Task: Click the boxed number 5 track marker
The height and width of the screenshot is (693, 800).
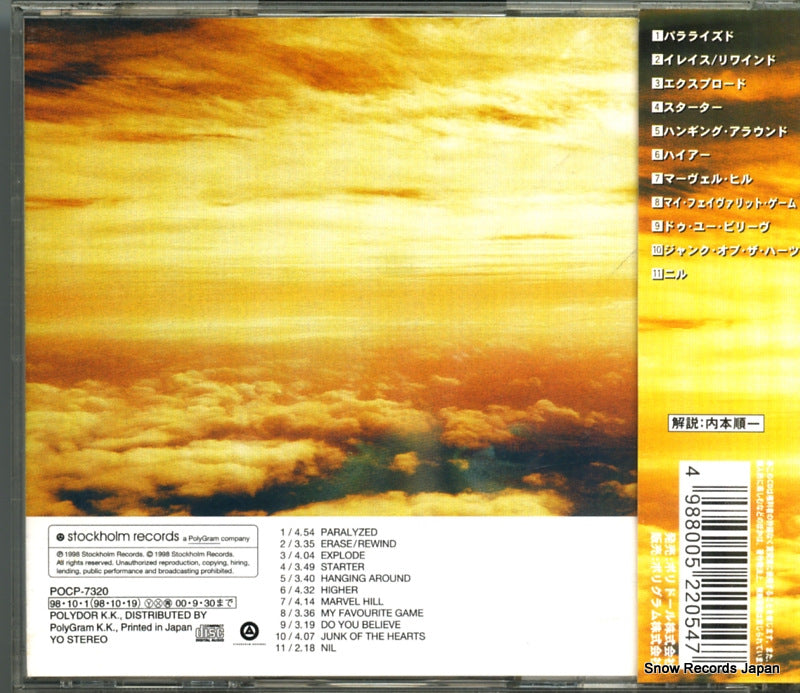Action: tap(657, 129)
